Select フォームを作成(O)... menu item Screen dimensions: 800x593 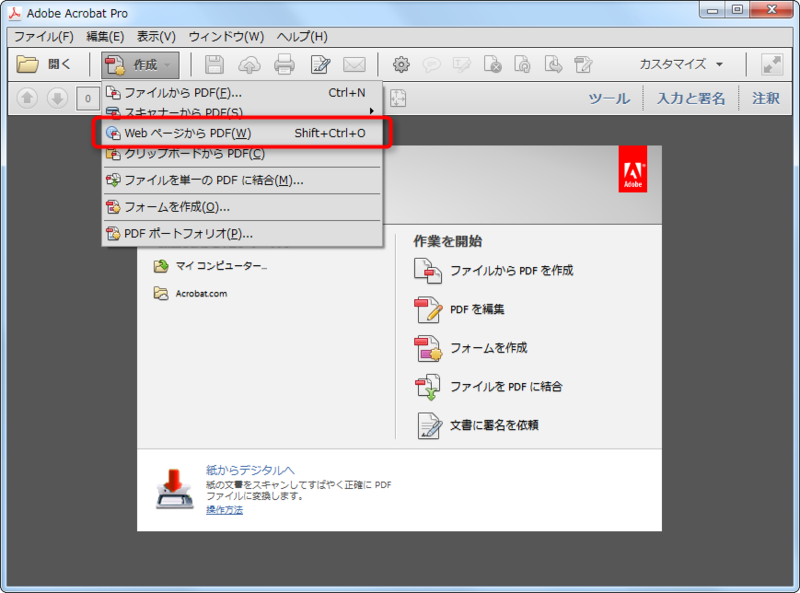click(x=242, y=207)
